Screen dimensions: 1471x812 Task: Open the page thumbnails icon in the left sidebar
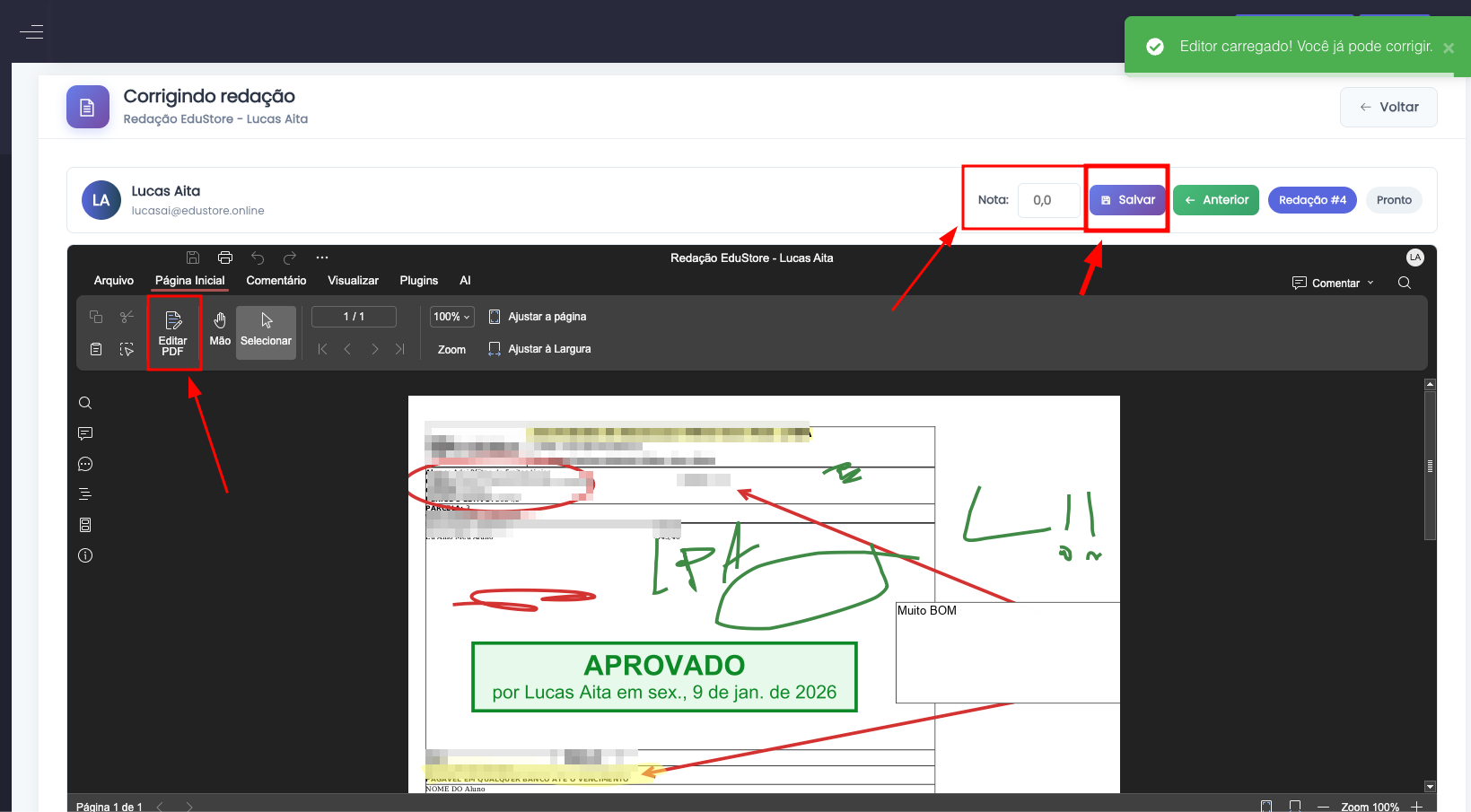tap(85, 525)
